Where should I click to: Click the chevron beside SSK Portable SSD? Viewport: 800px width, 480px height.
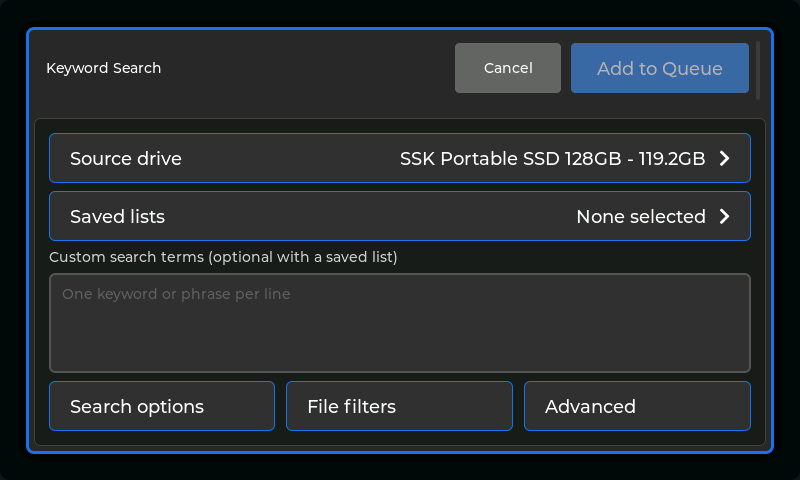724,159
